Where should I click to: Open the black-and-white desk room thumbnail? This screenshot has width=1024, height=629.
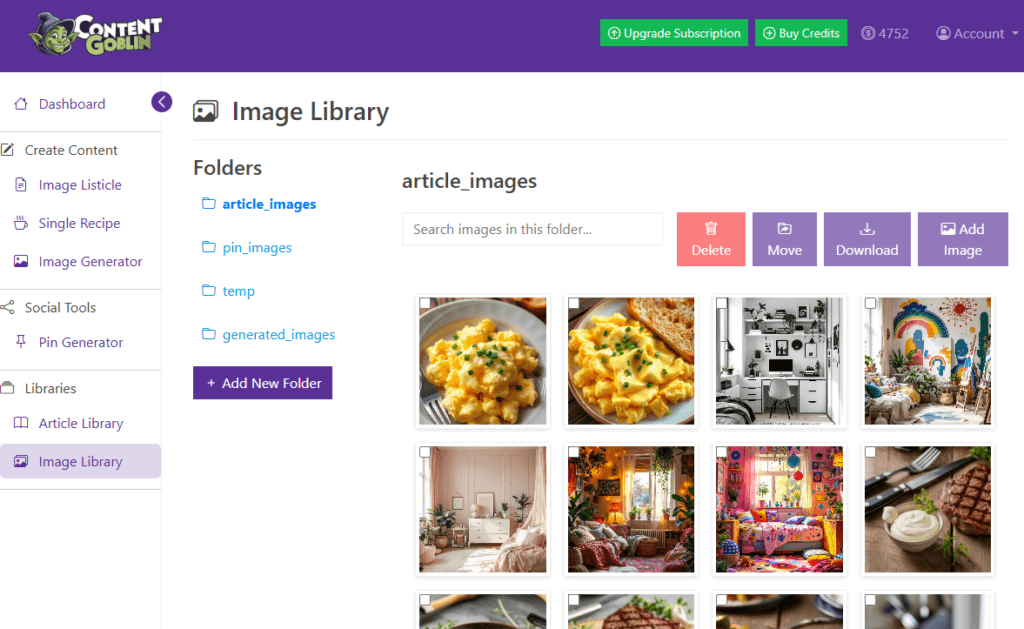click(779, 361)
